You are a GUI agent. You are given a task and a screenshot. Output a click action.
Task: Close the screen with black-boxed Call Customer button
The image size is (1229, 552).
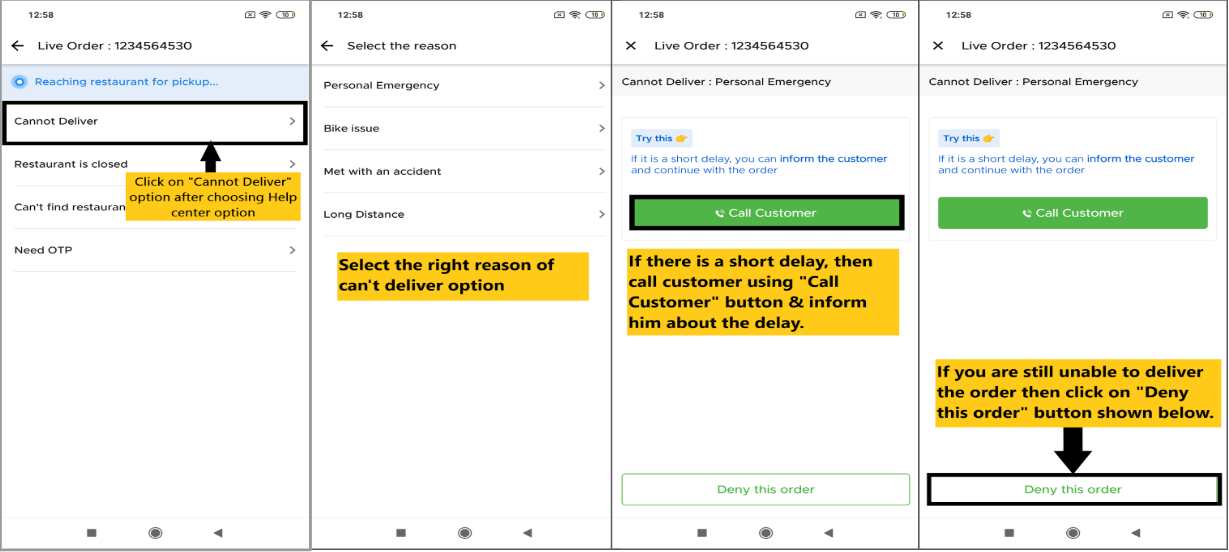pos(630,46)
